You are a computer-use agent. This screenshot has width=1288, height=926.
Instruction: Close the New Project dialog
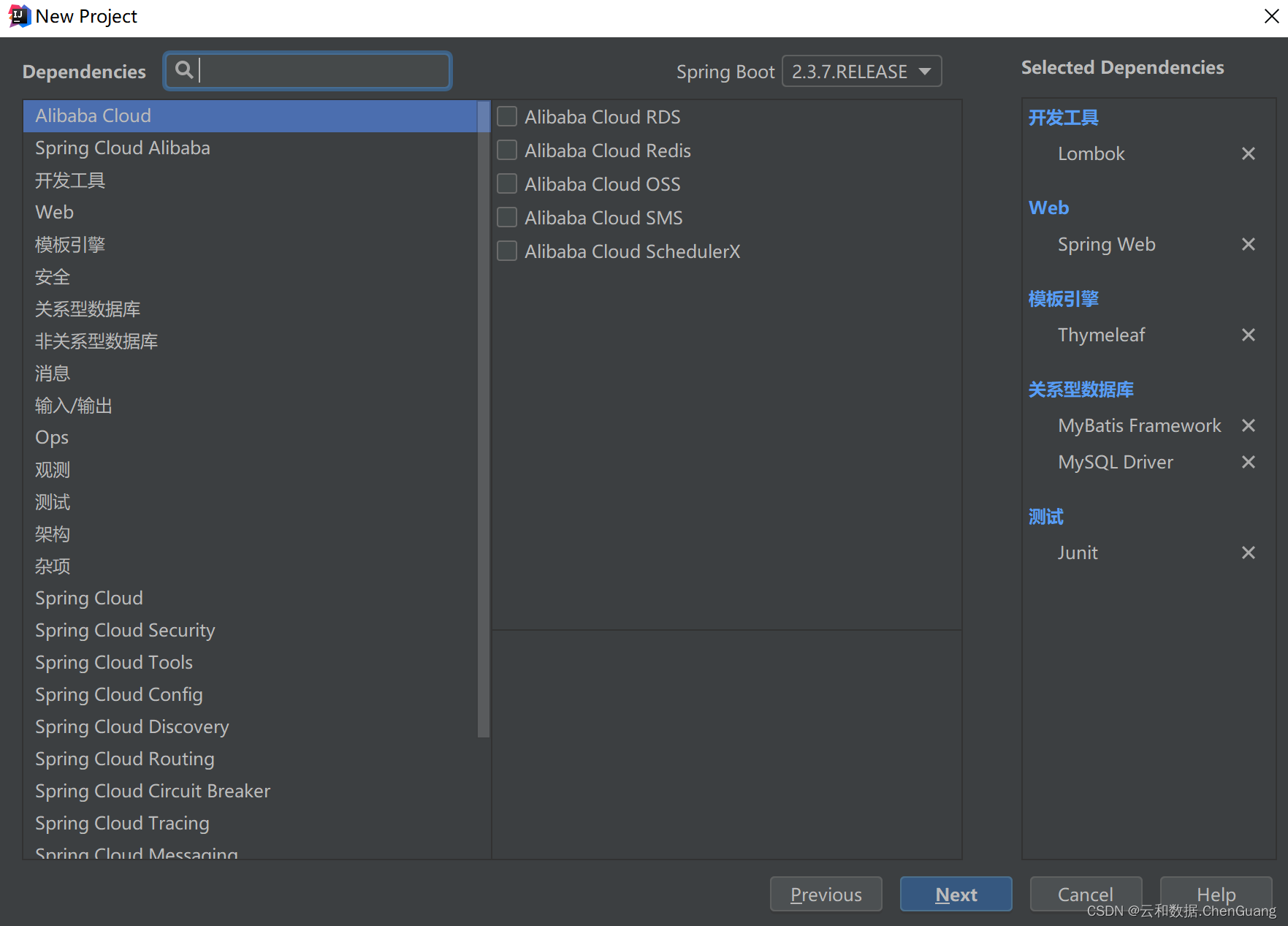click(x=1271, y=16)
